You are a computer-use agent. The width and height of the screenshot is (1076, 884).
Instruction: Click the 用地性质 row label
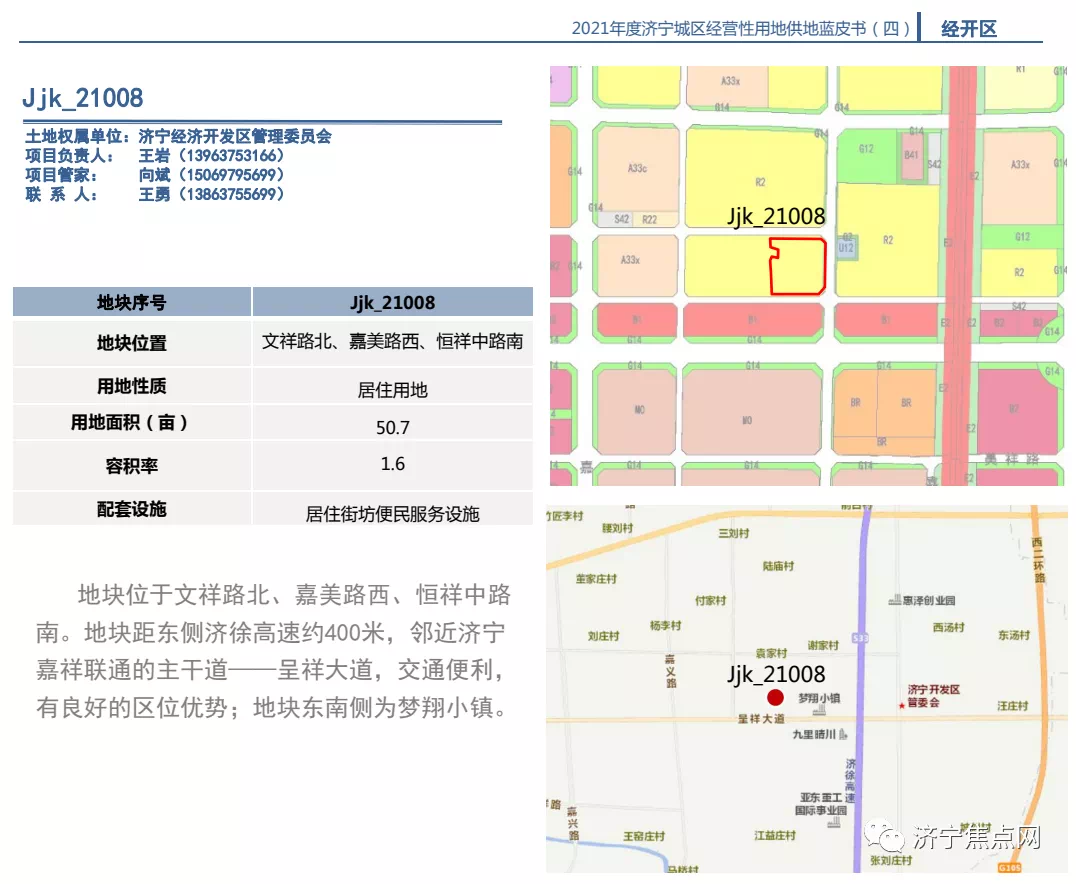pos(132,386)
